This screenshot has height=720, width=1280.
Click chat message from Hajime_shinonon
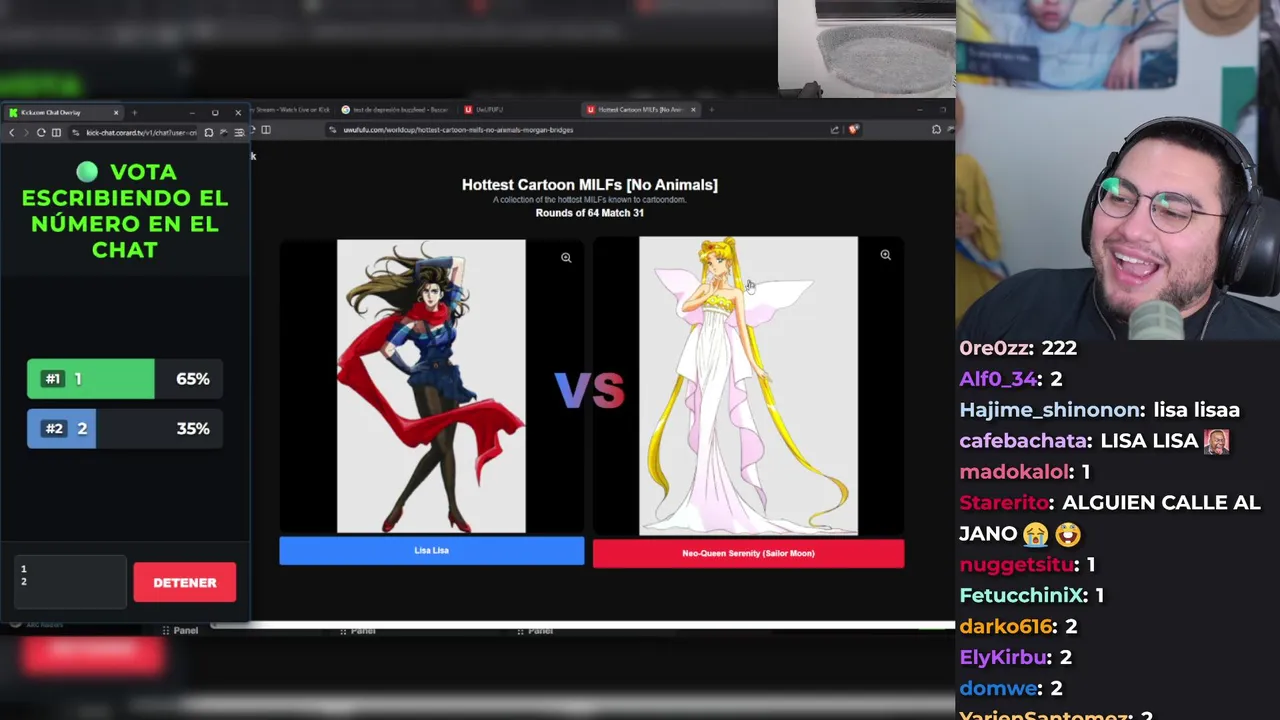click(x=1099, y=410)
